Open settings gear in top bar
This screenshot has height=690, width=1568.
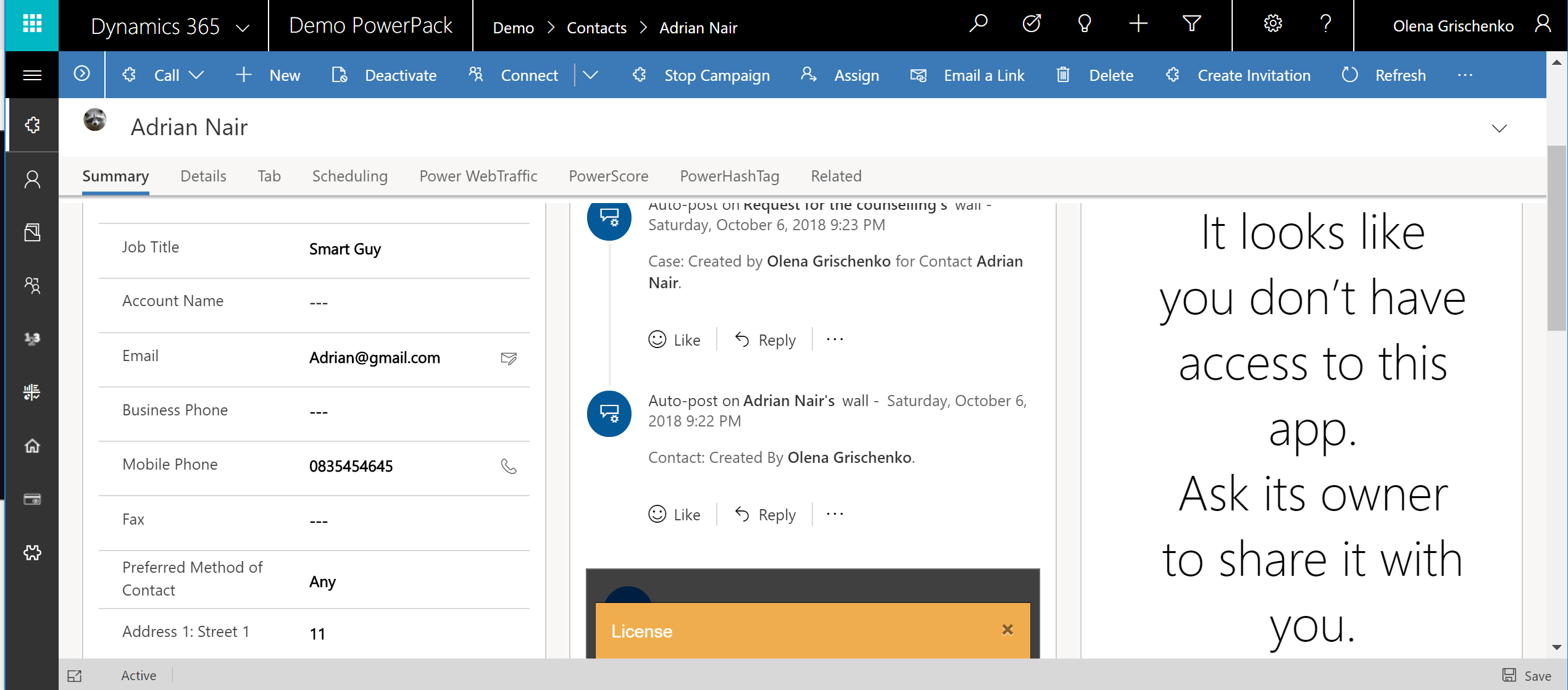click(x=1272, y=25)
